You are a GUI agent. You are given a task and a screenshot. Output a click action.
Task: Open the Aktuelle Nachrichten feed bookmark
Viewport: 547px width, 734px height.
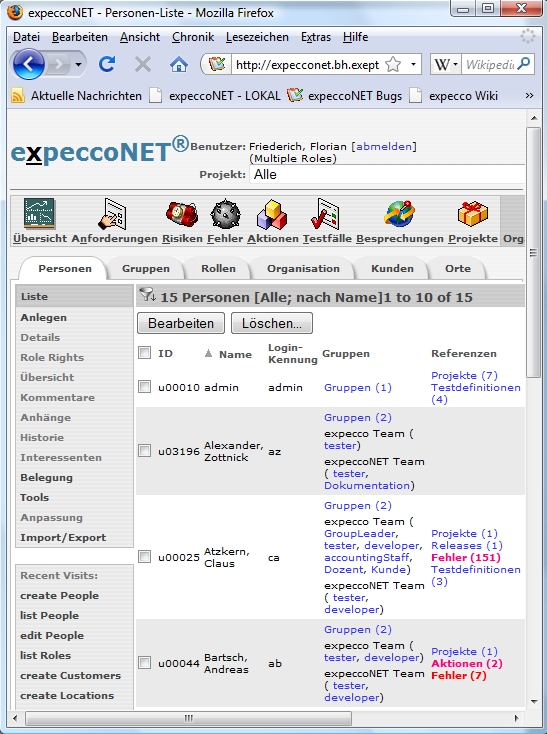pyautogui.click(x=77, y=96)
